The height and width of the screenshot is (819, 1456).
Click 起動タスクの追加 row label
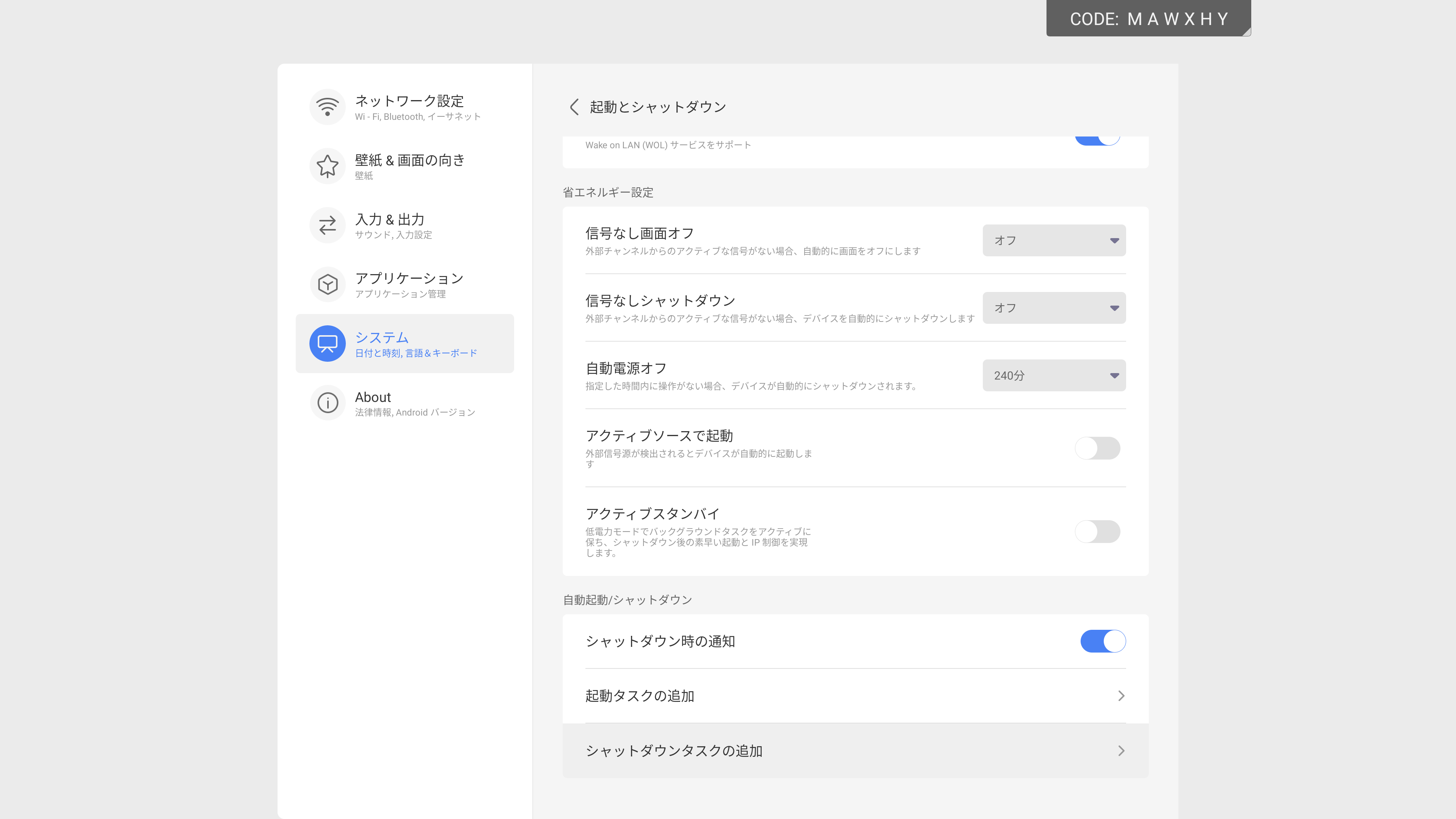pyautogui.click(x=640, y=696)
